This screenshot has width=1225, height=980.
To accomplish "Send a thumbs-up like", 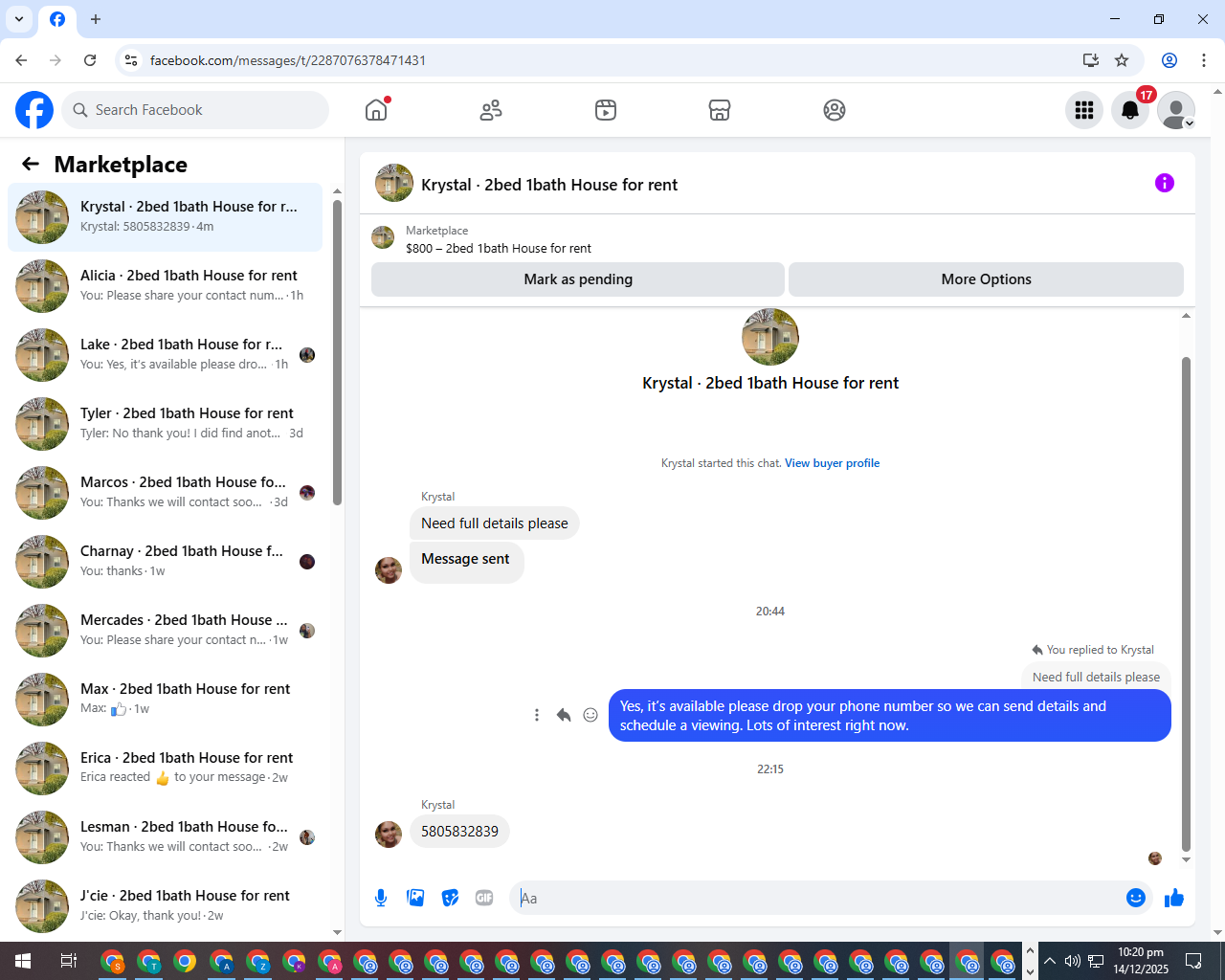I will point(1174,898).
